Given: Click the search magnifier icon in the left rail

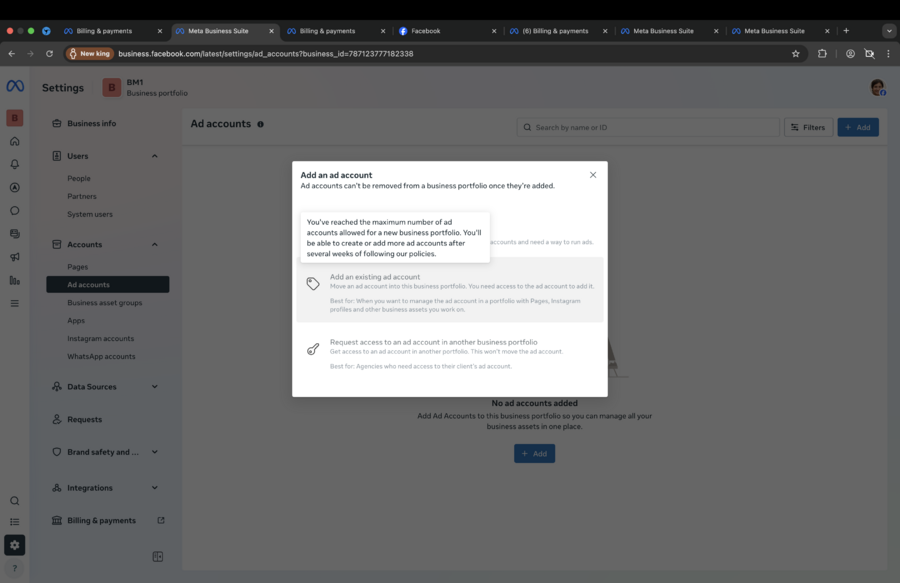Looking at the screenshot, I should click(15, 501).
